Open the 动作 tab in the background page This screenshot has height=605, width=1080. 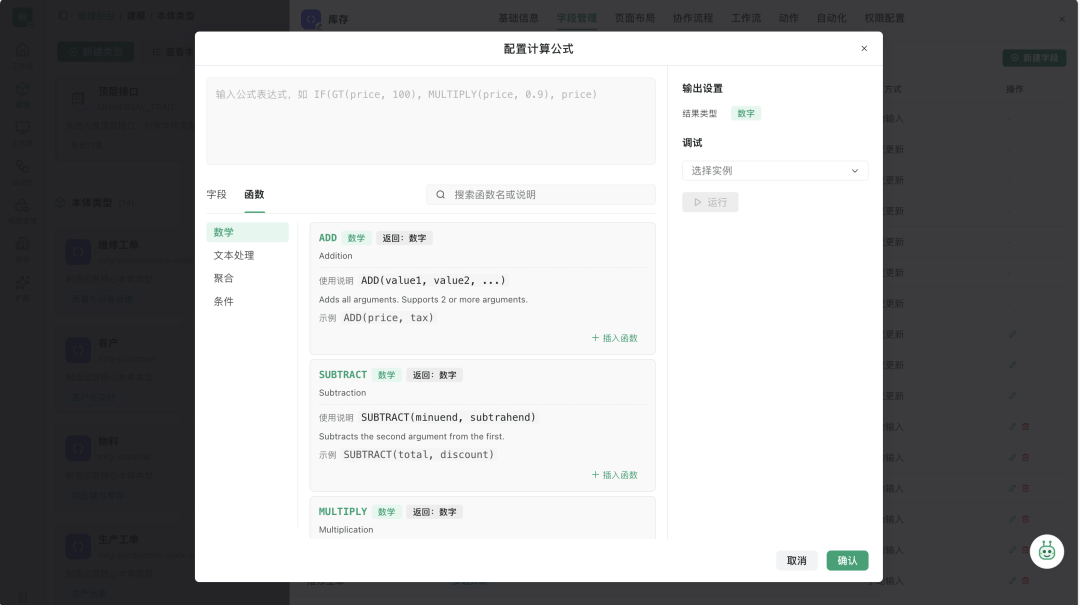[x=789, y=18]
